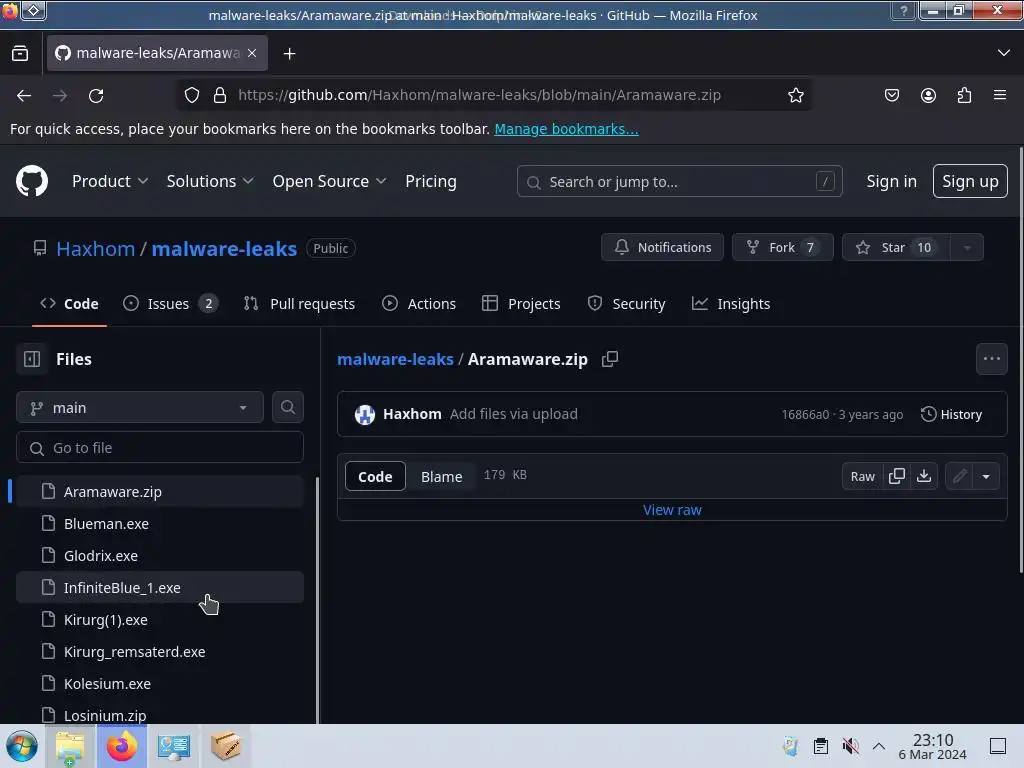Image resolution: width=1024 pixels, height=768 pixels.
Task: Open the commit History link
Action: point(951,414)
